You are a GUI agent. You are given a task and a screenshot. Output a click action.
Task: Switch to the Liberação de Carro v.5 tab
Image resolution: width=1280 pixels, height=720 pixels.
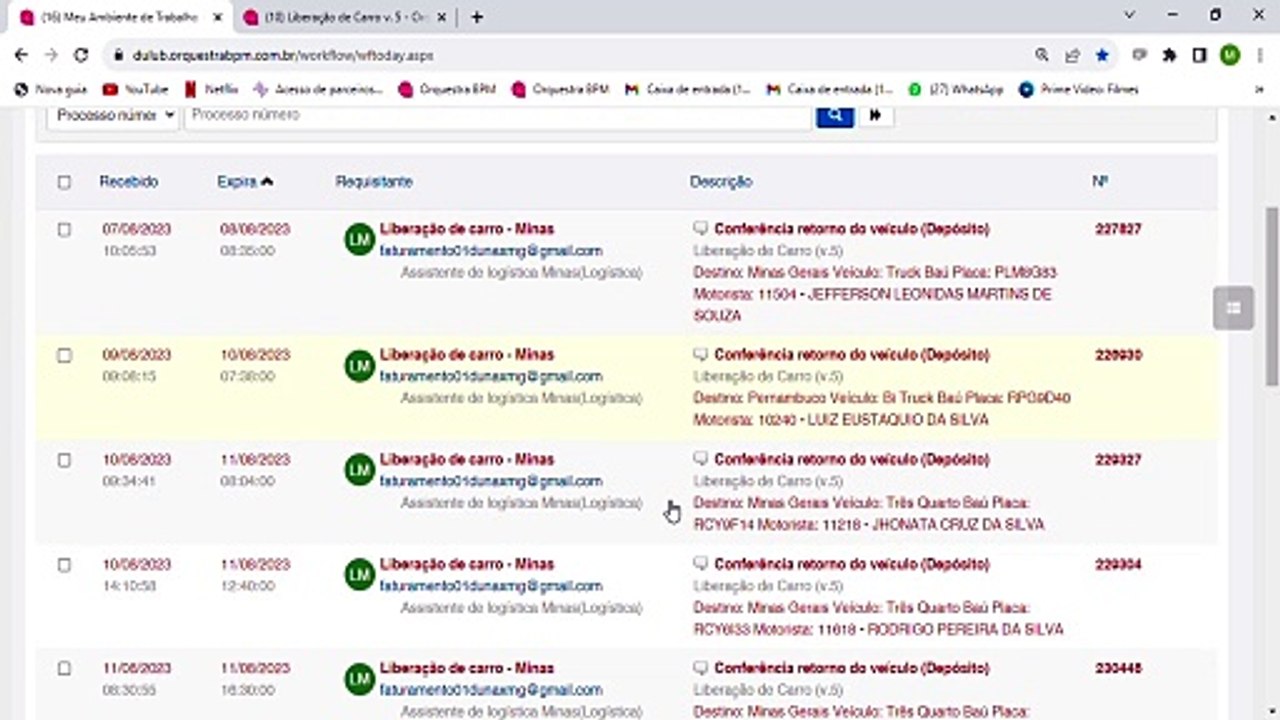(346, 18)
